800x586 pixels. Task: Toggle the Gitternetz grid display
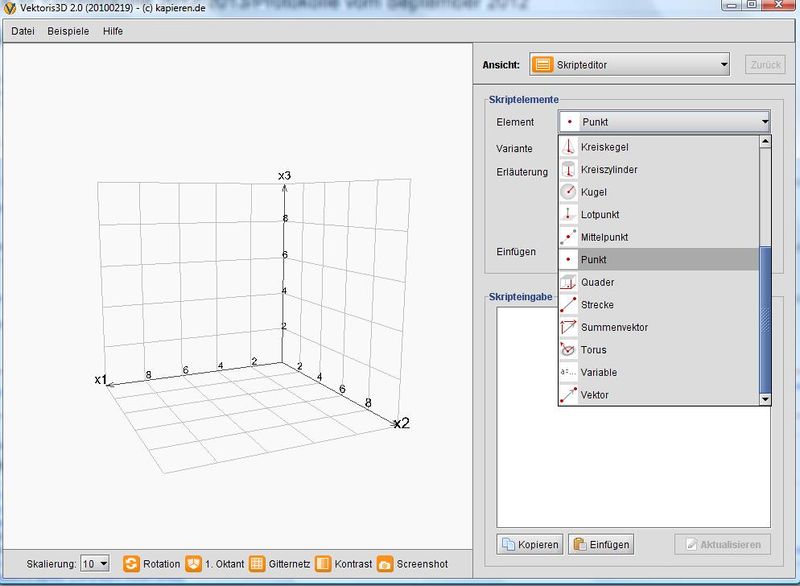point(256,564)
